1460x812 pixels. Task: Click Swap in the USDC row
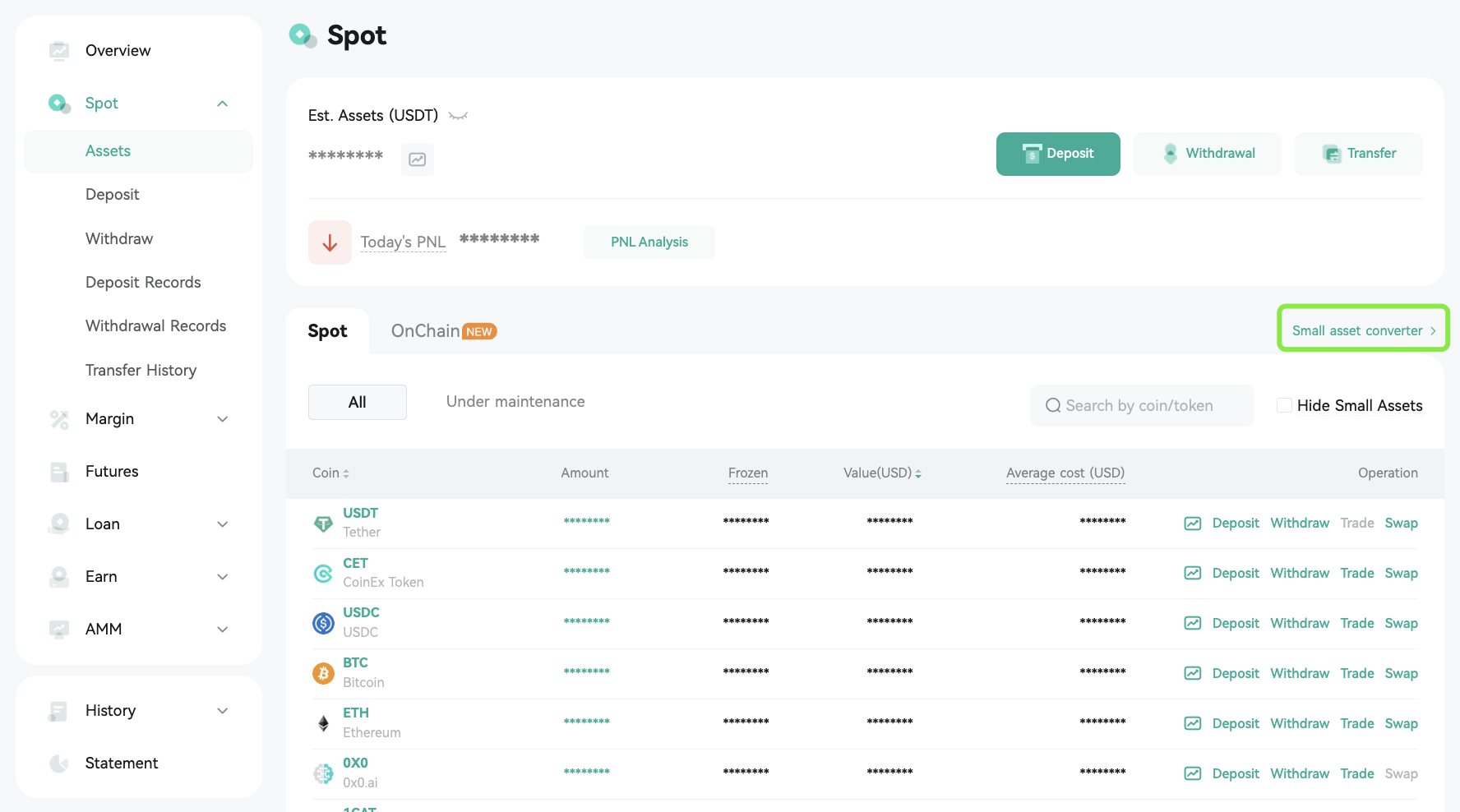coord(1401,624)
